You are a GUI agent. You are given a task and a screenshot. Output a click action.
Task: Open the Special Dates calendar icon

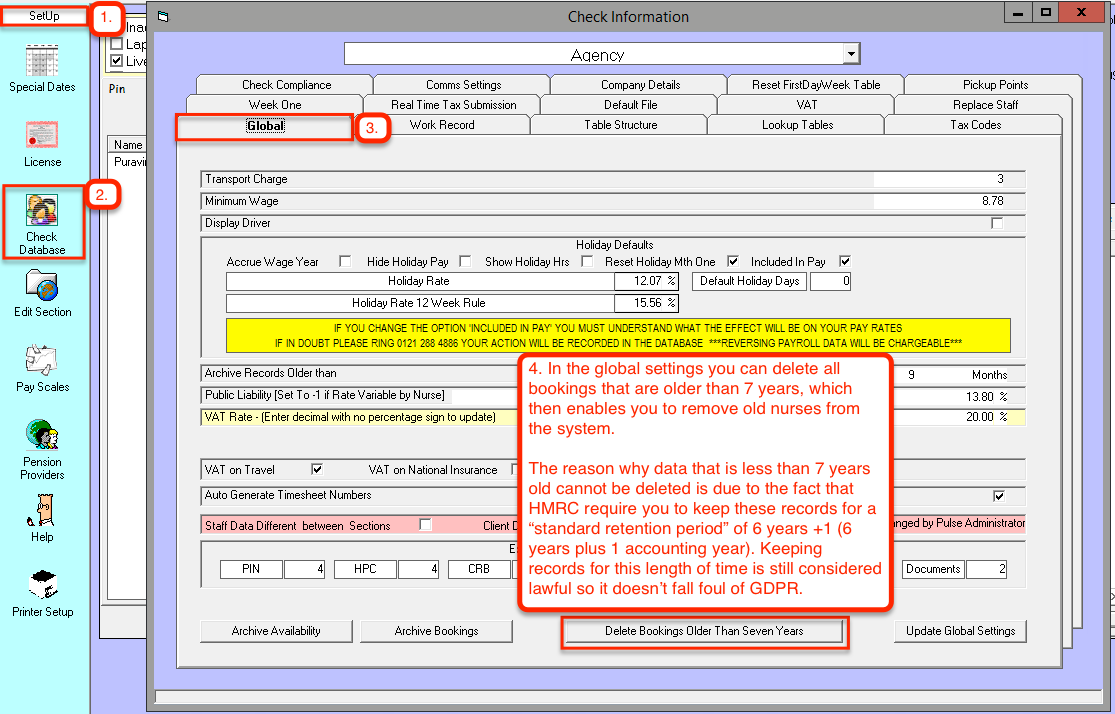(42, 62)
